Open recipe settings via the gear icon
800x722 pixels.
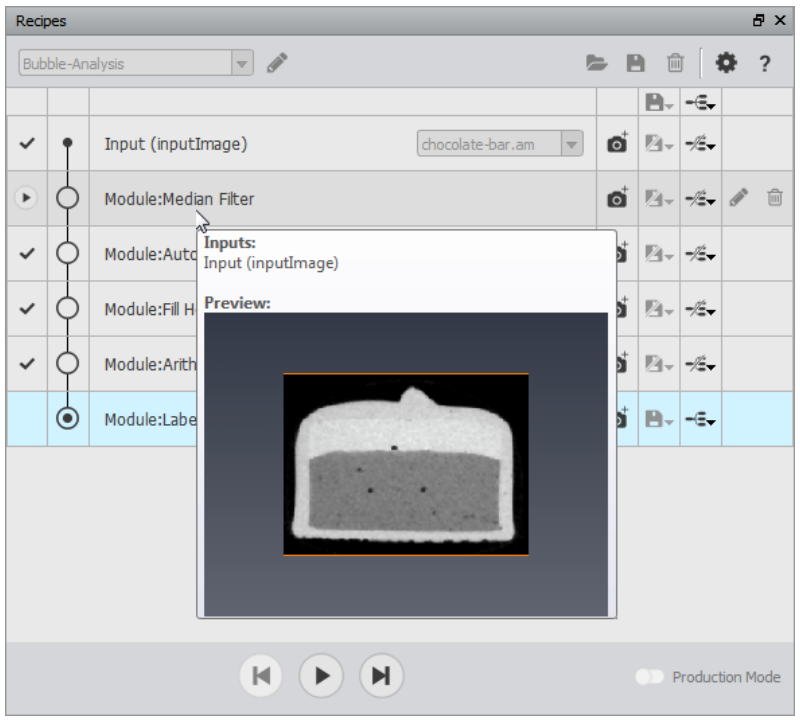click(x=726, y=63)
